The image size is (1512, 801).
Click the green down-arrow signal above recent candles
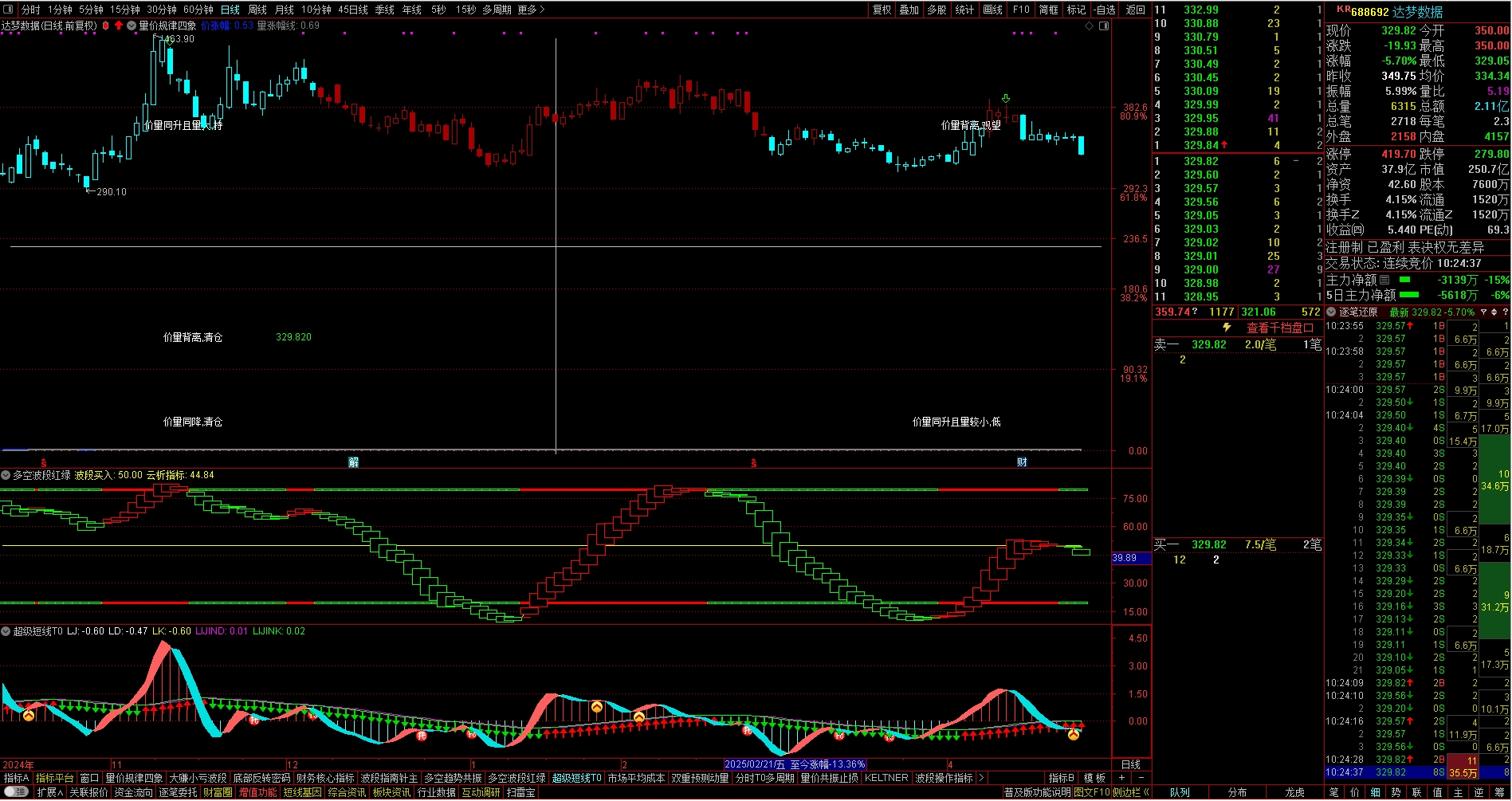1006,99
